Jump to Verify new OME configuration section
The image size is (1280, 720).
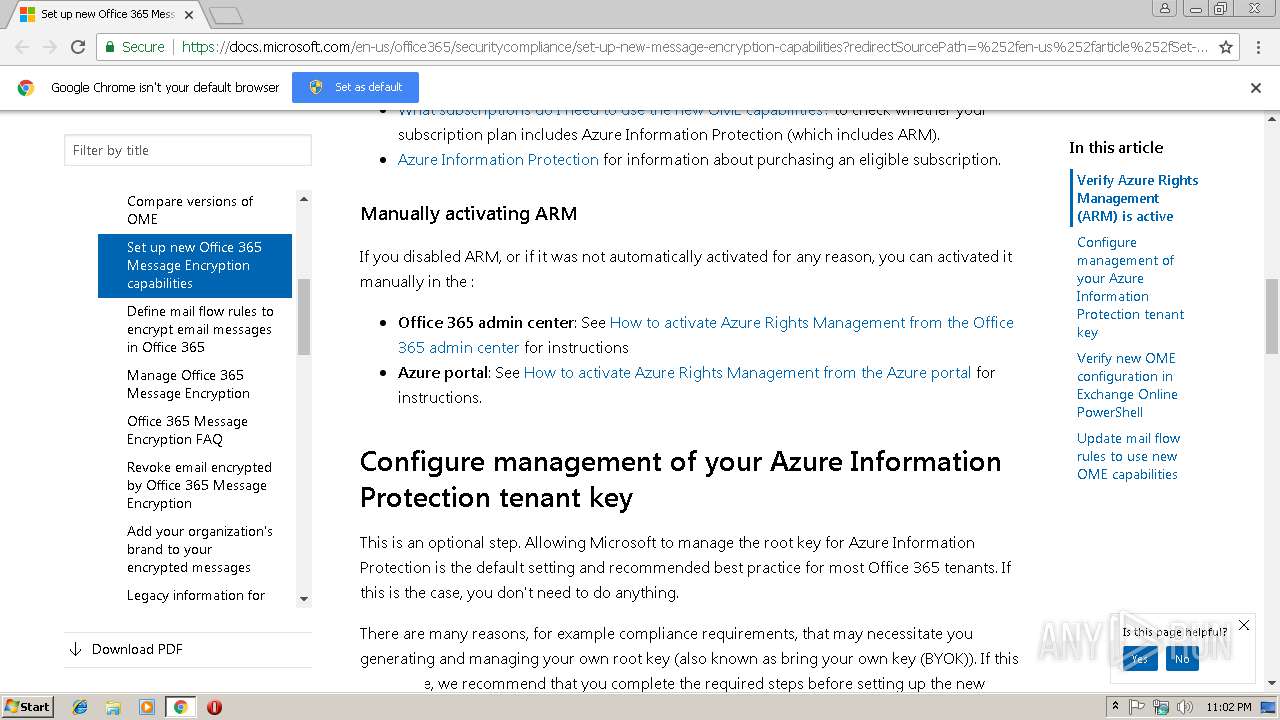pos(1127,385)
